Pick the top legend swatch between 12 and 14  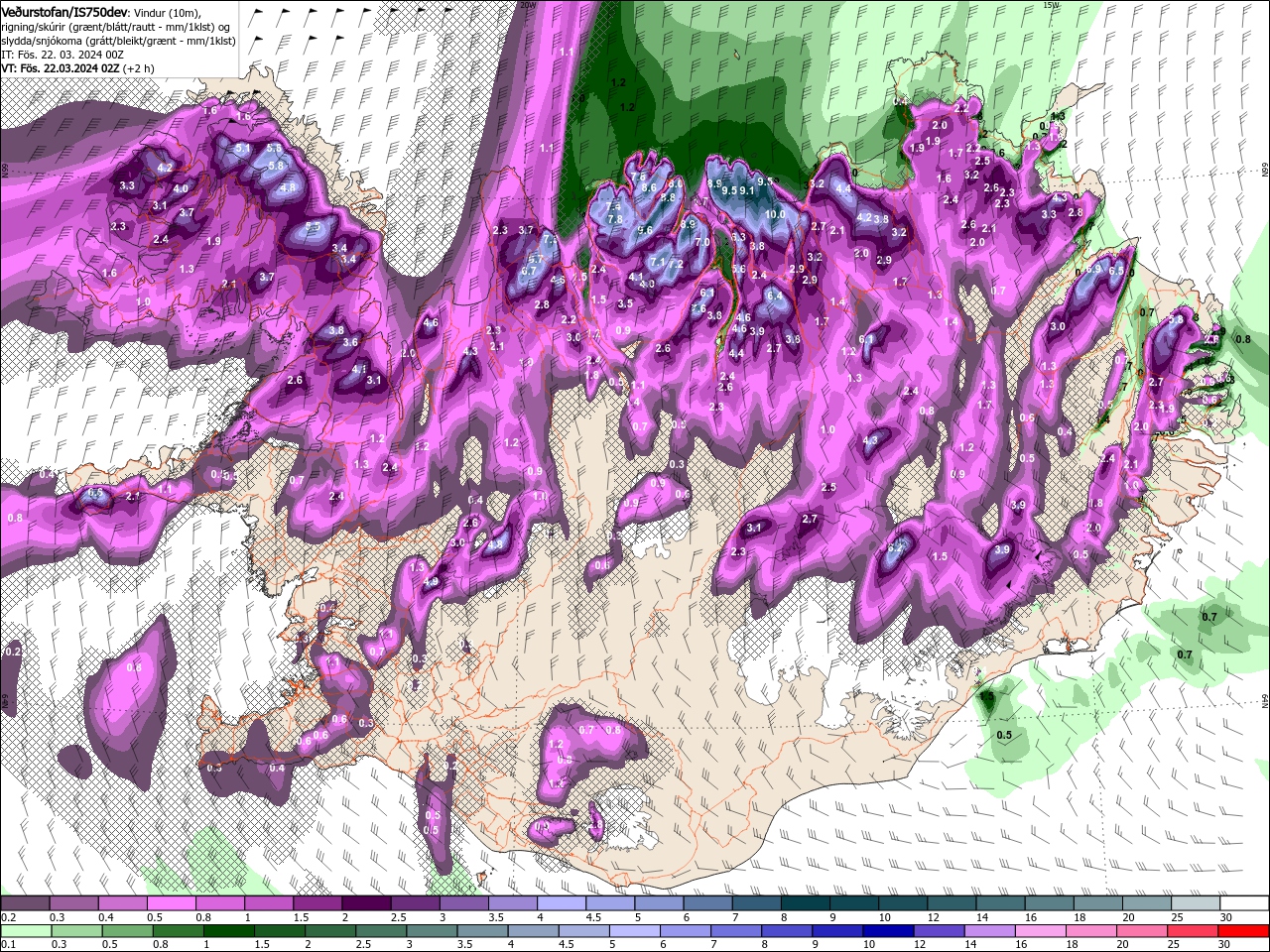click(x=950, y=903)
